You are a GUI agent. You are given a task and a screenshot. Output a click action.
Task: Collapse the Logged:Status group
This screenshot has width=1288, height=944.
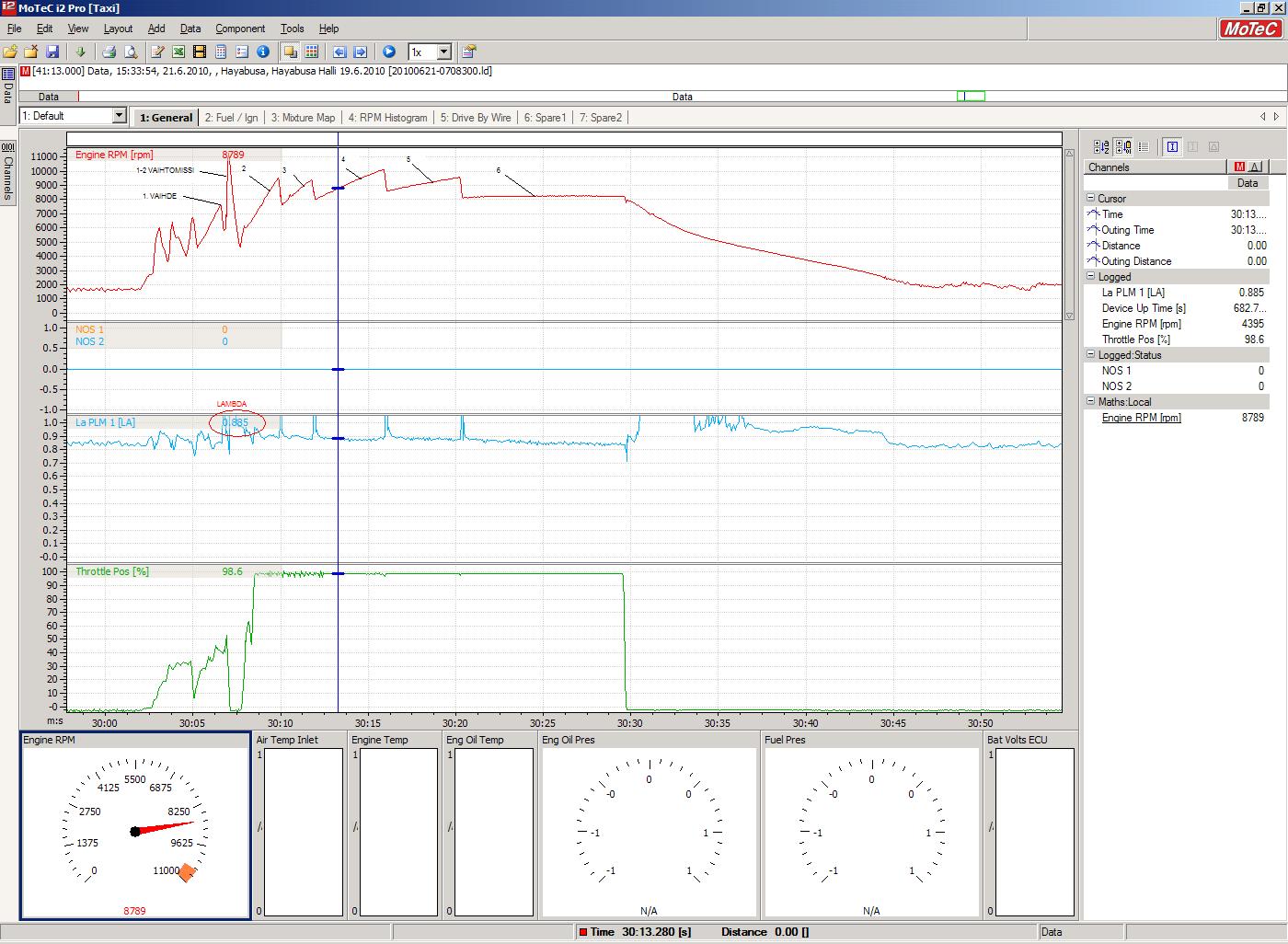1090,355
